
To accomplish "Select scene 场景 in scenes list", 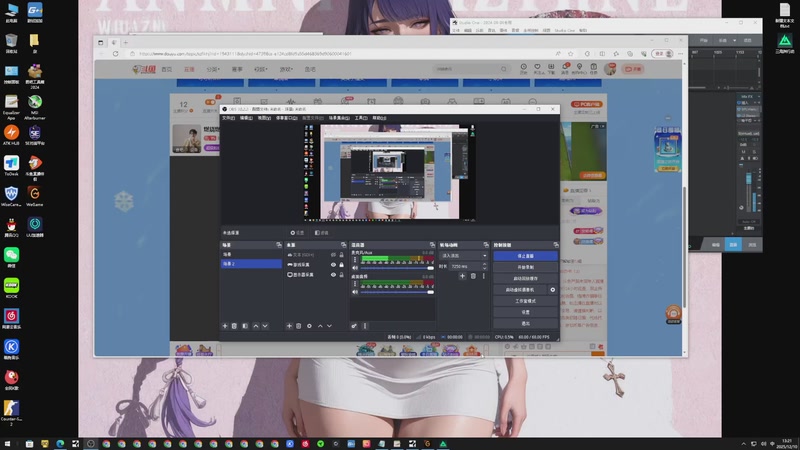I will (251, 254).
